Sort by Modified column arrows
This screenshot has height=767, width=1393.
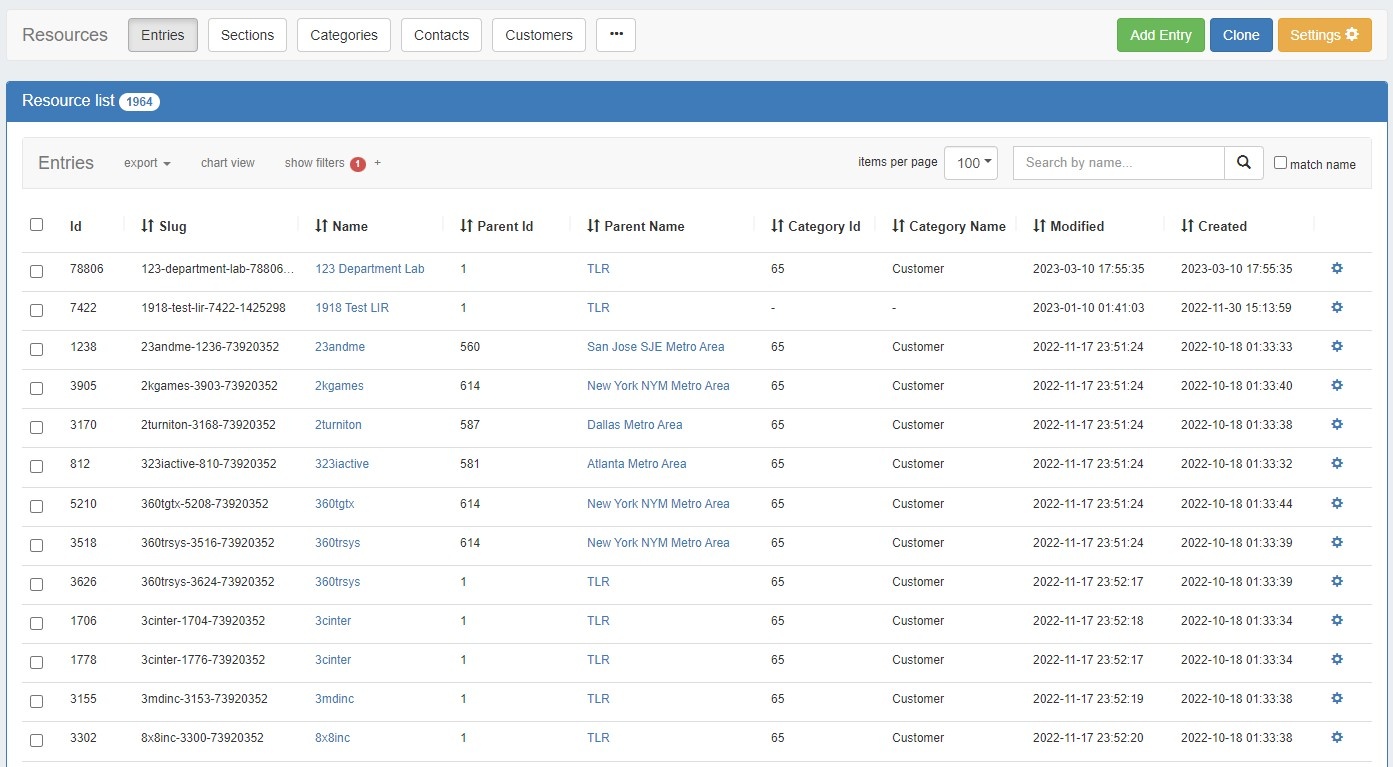(1039, 226)
